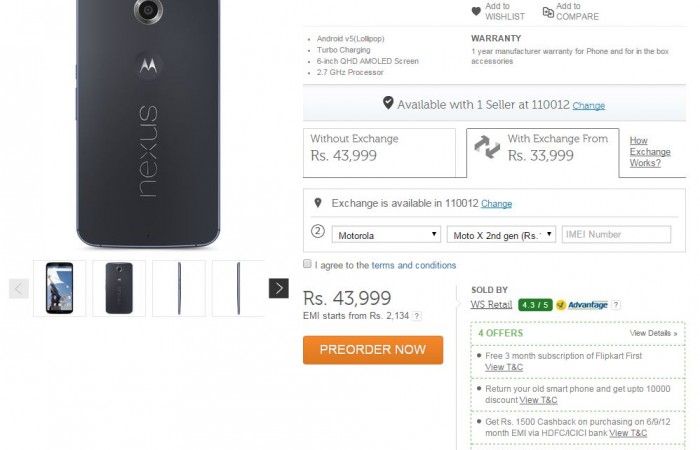Image resolution: width=700 pixels, height=450 pixels.
Task: Expand View Details for the 4 offers
Action: pyautogui.click(x=654, y=333)
